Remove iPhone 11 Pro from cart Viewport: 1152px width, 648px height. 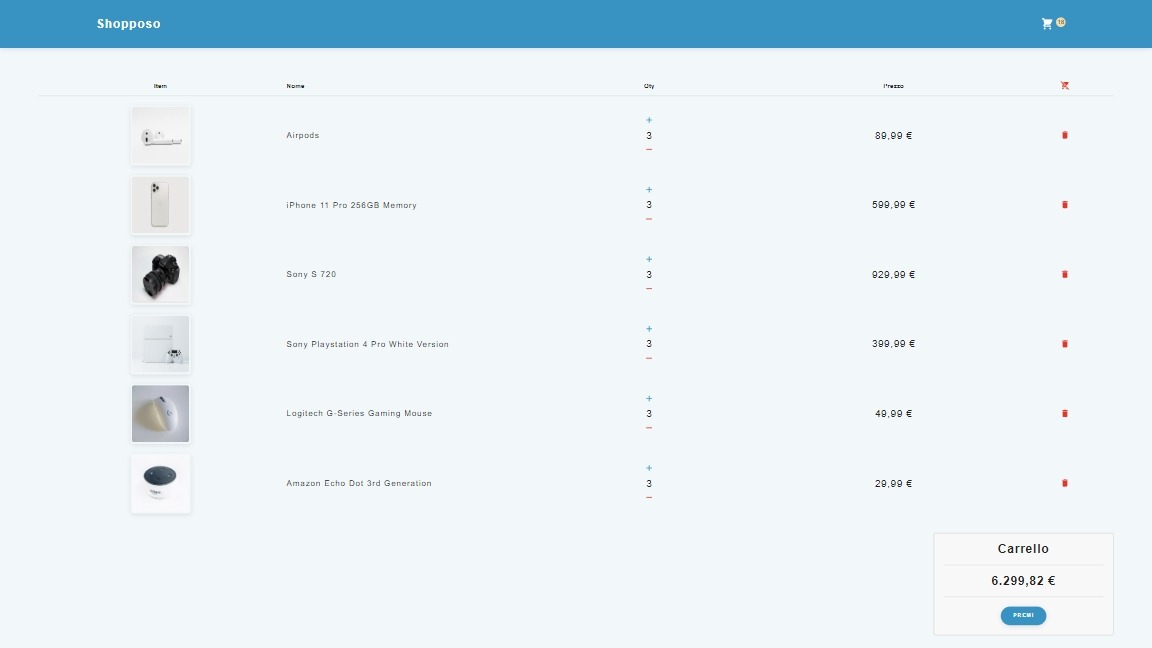[x=1065, y=205]
